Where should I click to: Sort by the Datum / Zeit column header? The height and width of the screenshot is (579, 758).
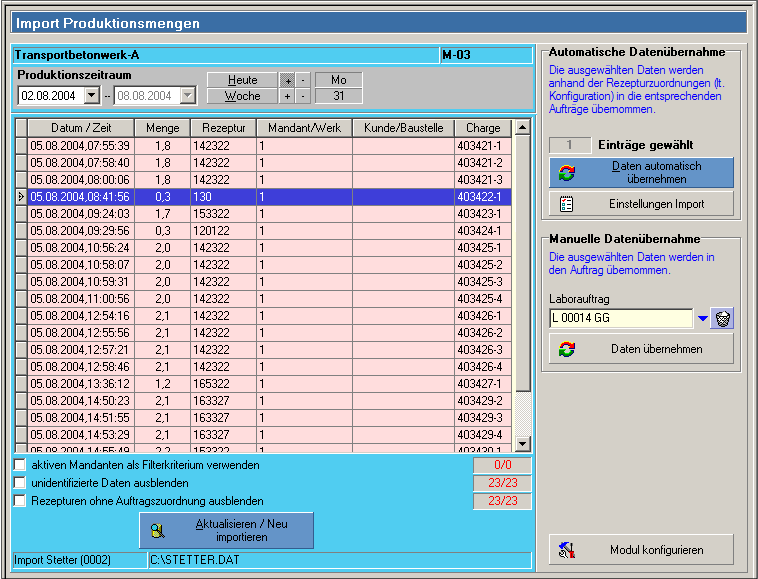pos(81,128)
